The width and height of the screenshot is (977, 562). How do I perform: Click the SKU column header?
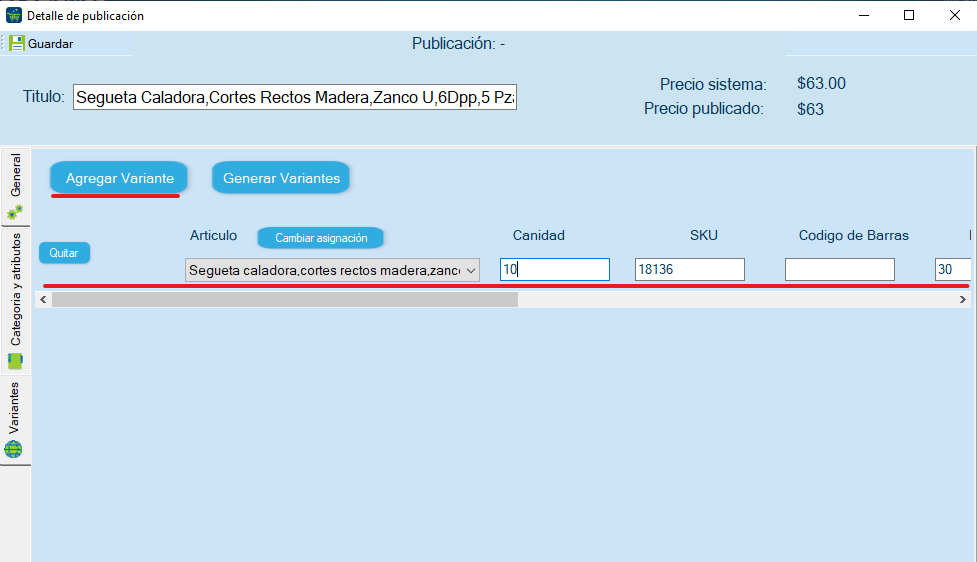click(703, 236)
